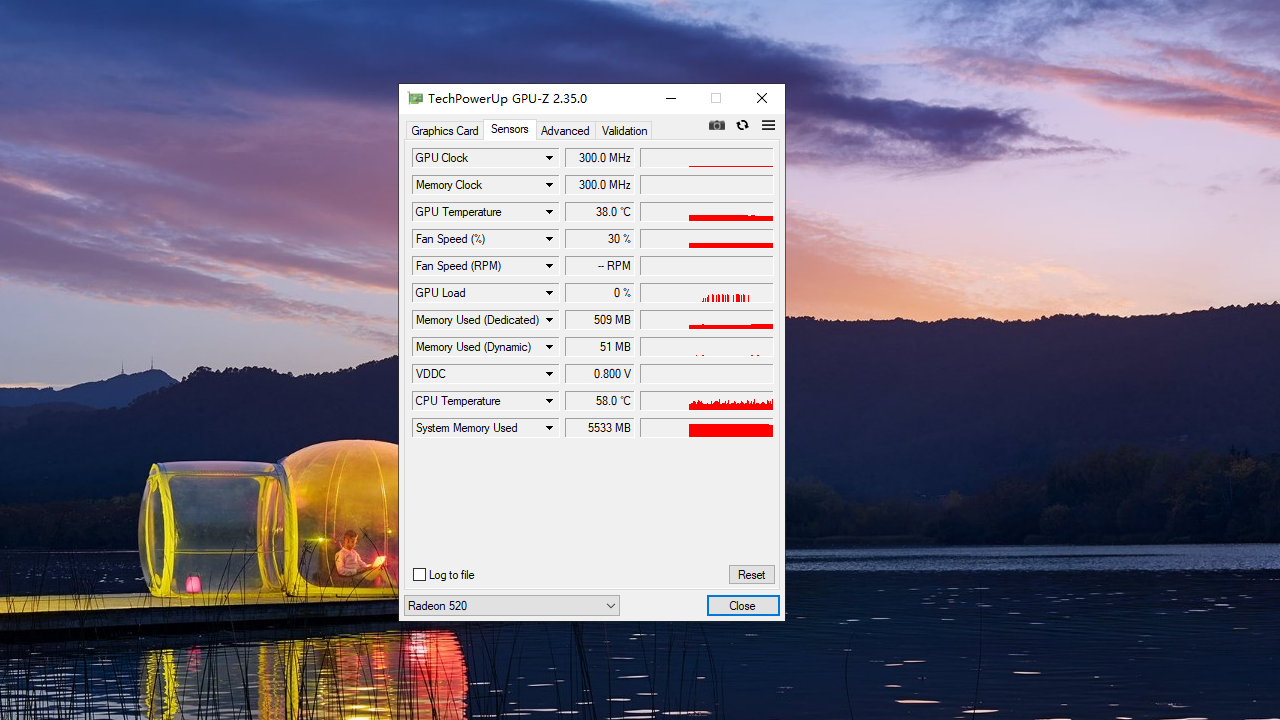Click the Reset button

click(x=751, y=574)
